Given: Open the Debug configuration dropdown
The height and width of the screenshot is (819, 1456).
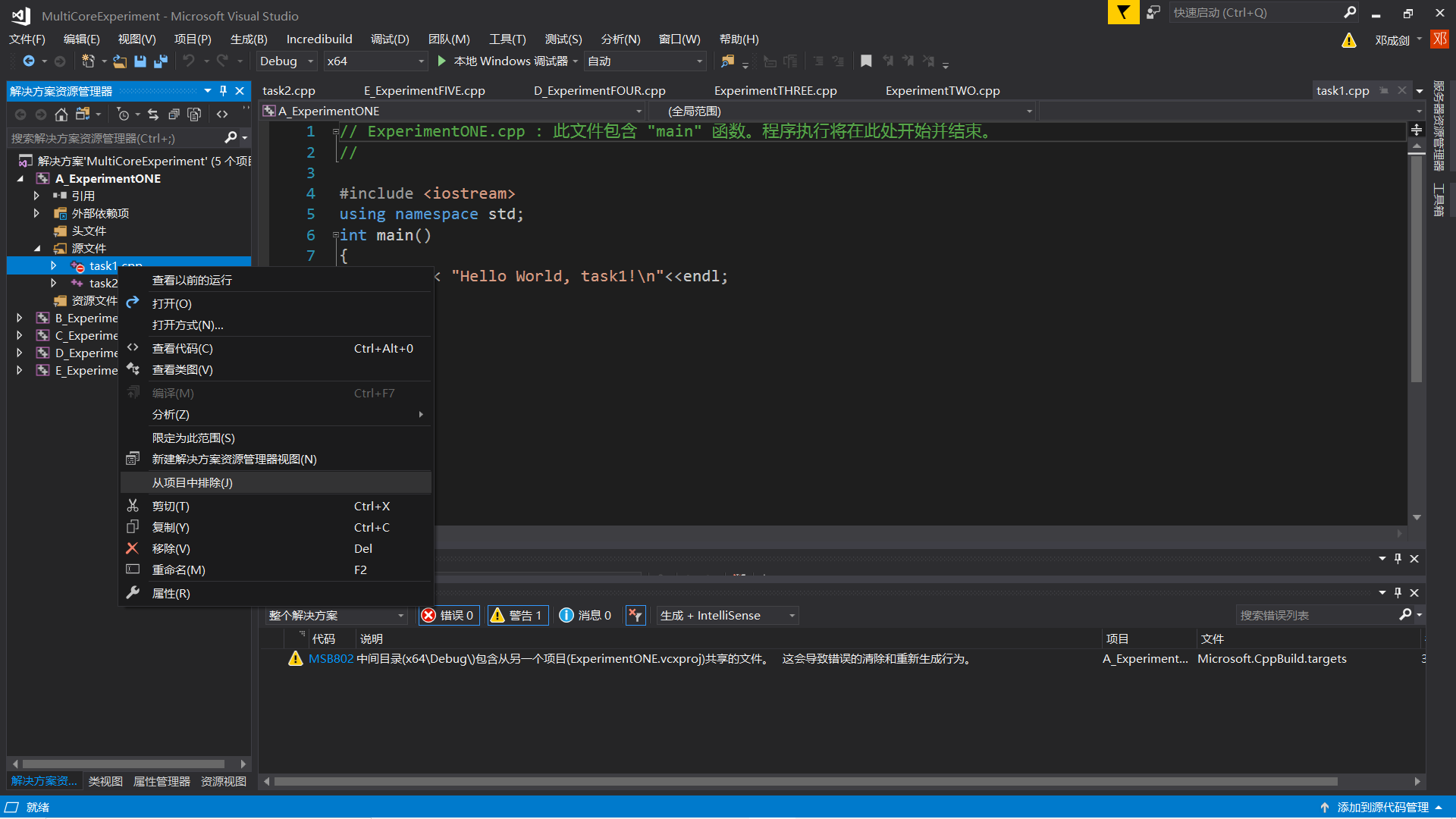Looking at the screenshot, I should tap(287, 61).
